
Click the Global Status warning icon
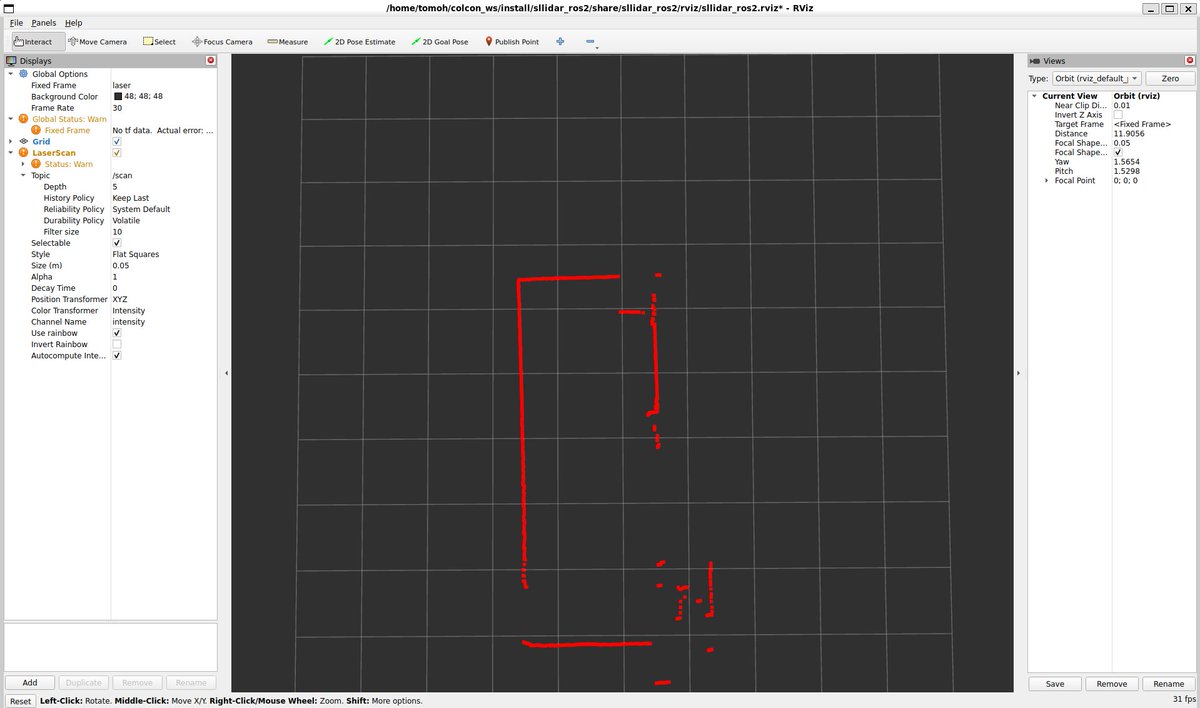24,119
